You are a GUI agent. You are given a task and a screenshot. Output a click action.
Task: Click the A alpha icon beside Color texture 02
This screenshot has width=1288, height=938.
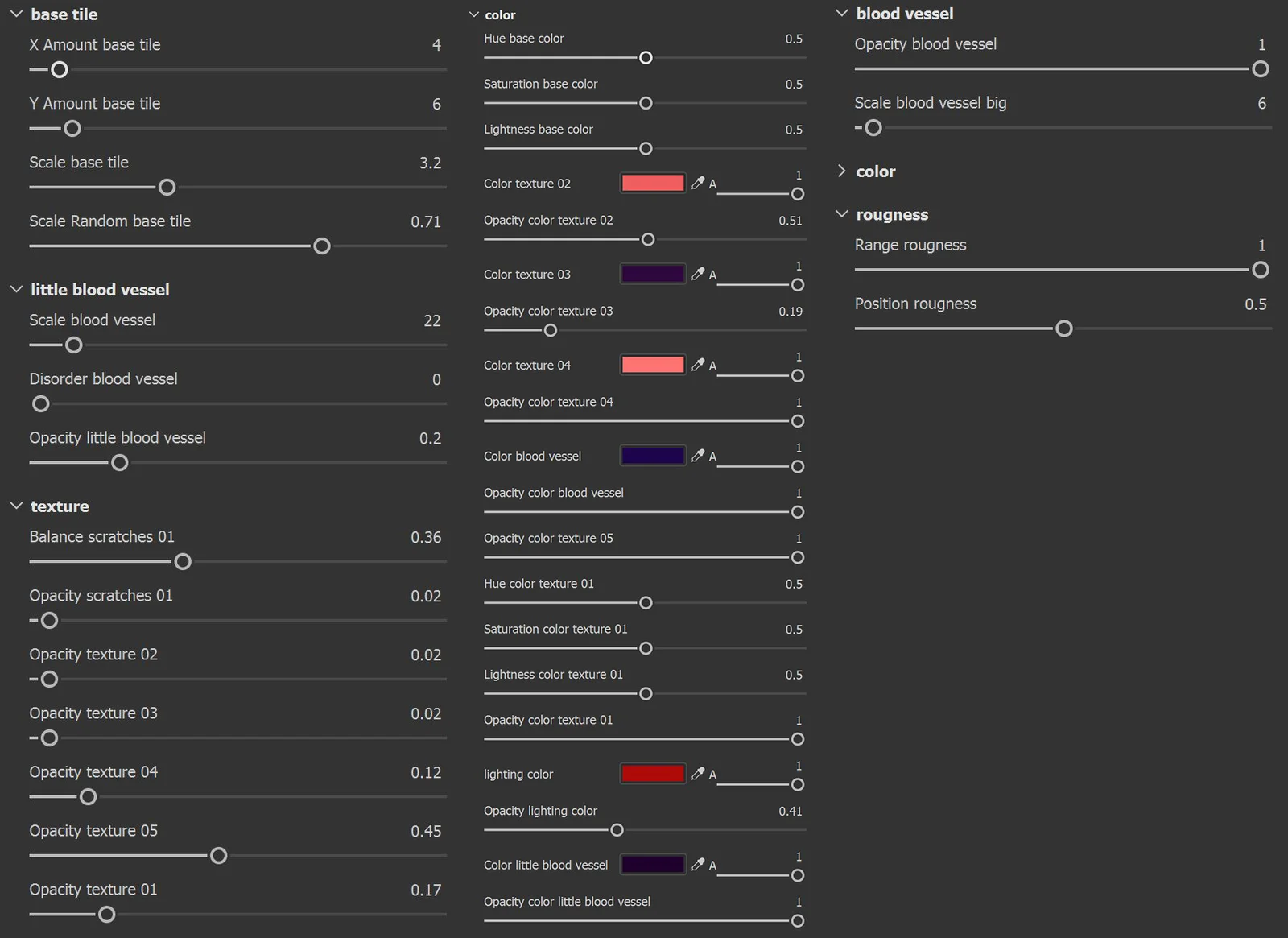[712, 183]
